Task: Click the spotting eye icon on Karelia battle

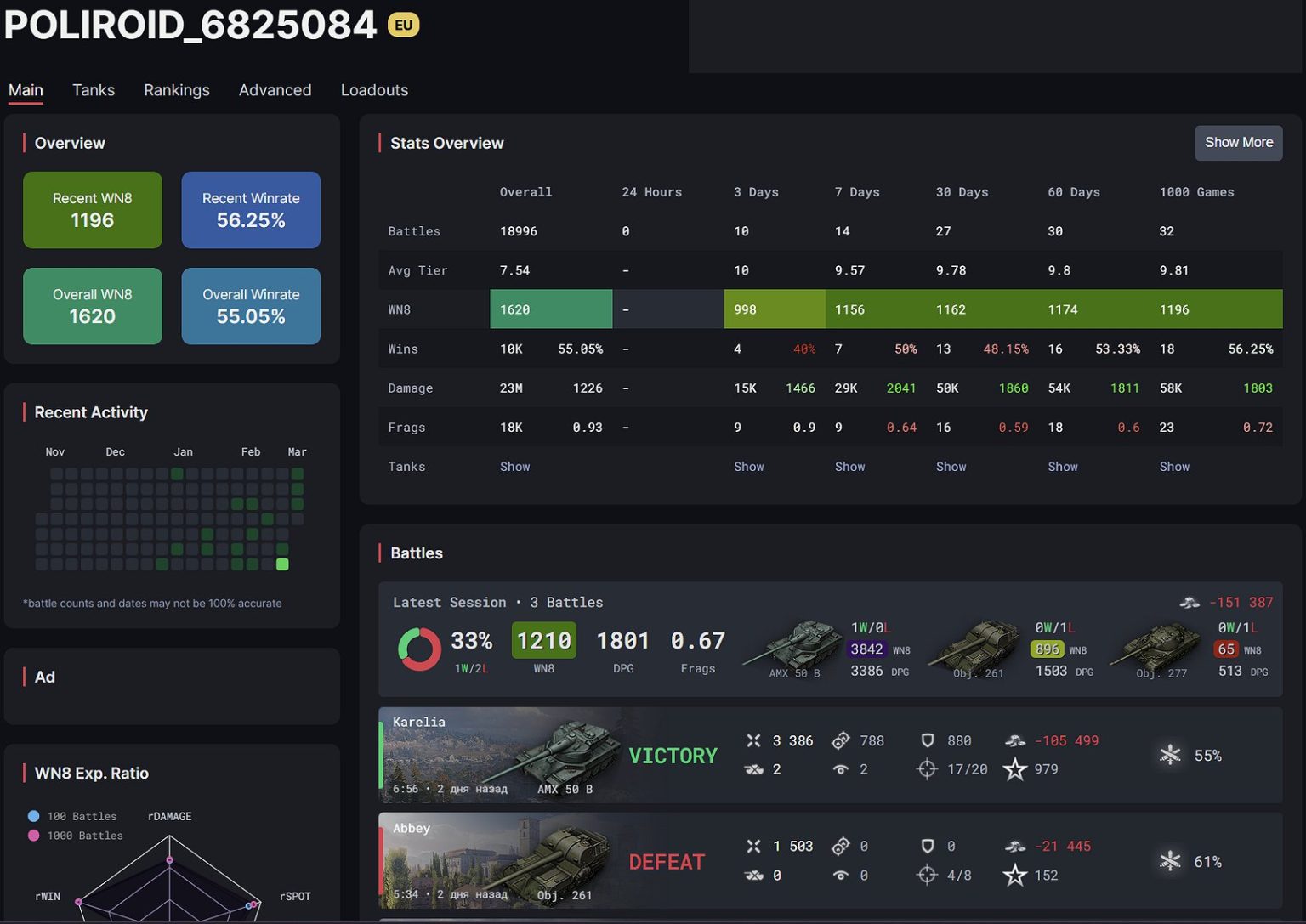Action: pyautogui.click(x=842, y=768)
